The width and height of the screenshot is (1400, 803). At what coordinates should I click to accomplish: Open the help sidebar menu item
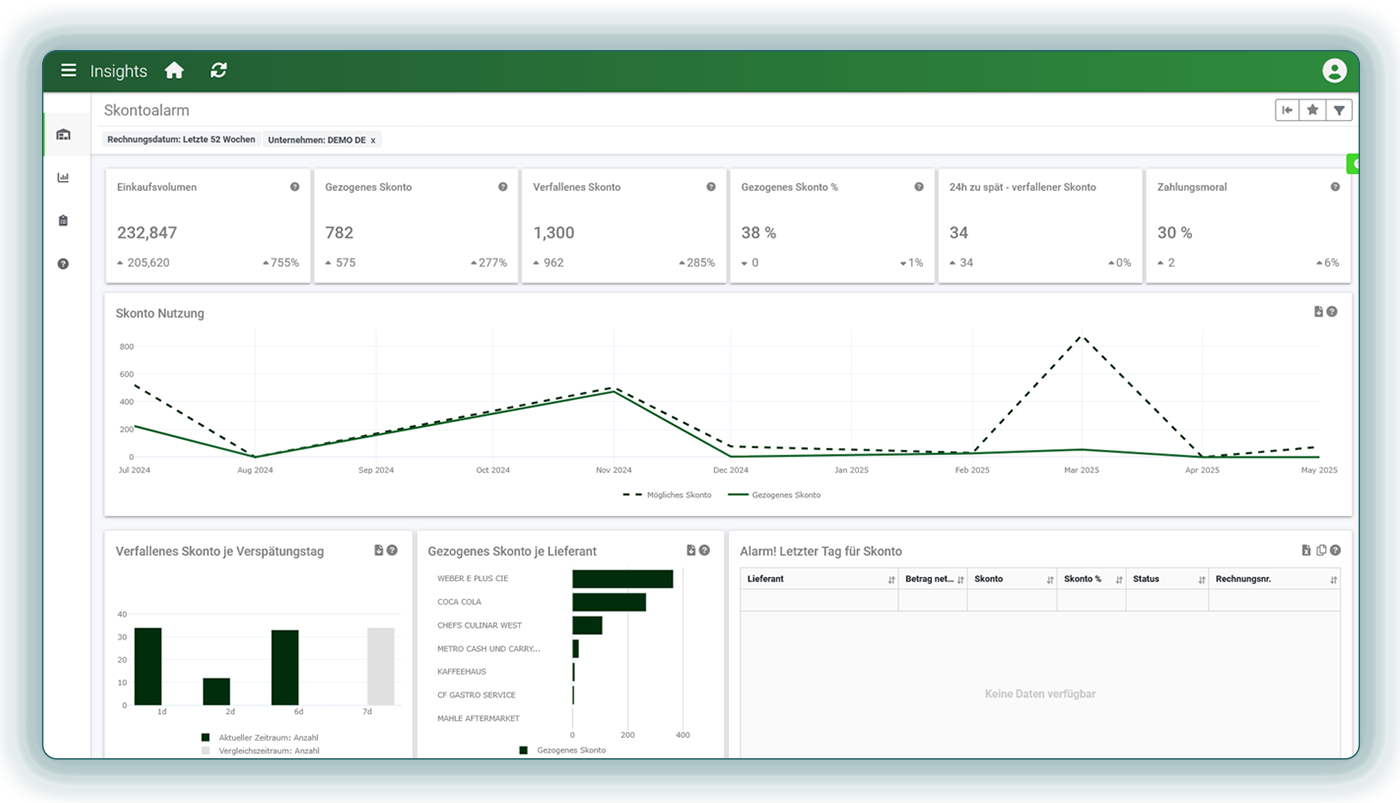(63, 264)
